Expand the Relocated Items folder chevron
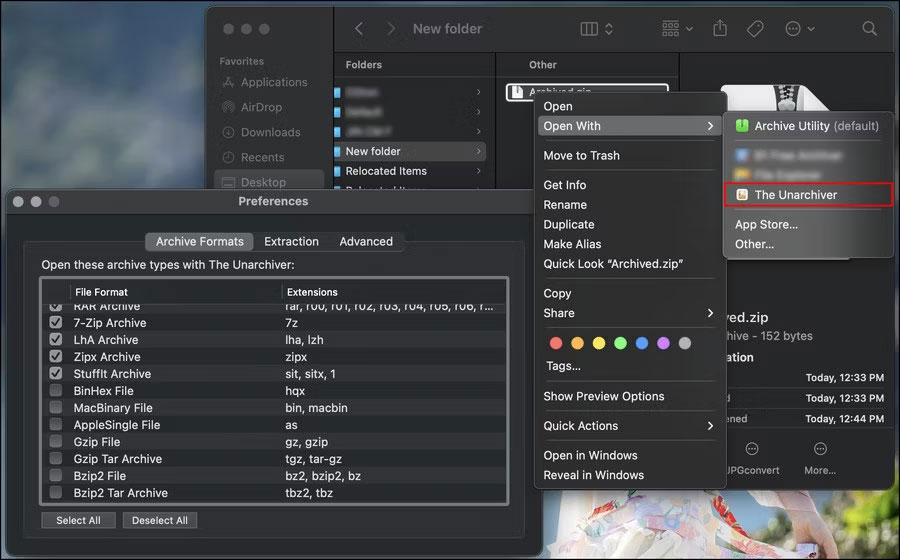Screen dimensions: 900x560 click(x=479, y=171)
